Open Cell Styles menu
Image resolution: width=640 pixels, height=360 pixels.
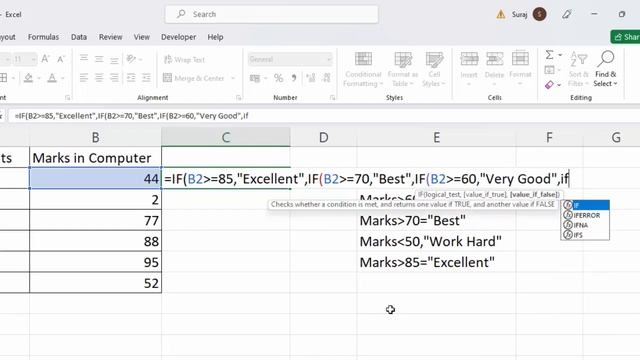434,69
